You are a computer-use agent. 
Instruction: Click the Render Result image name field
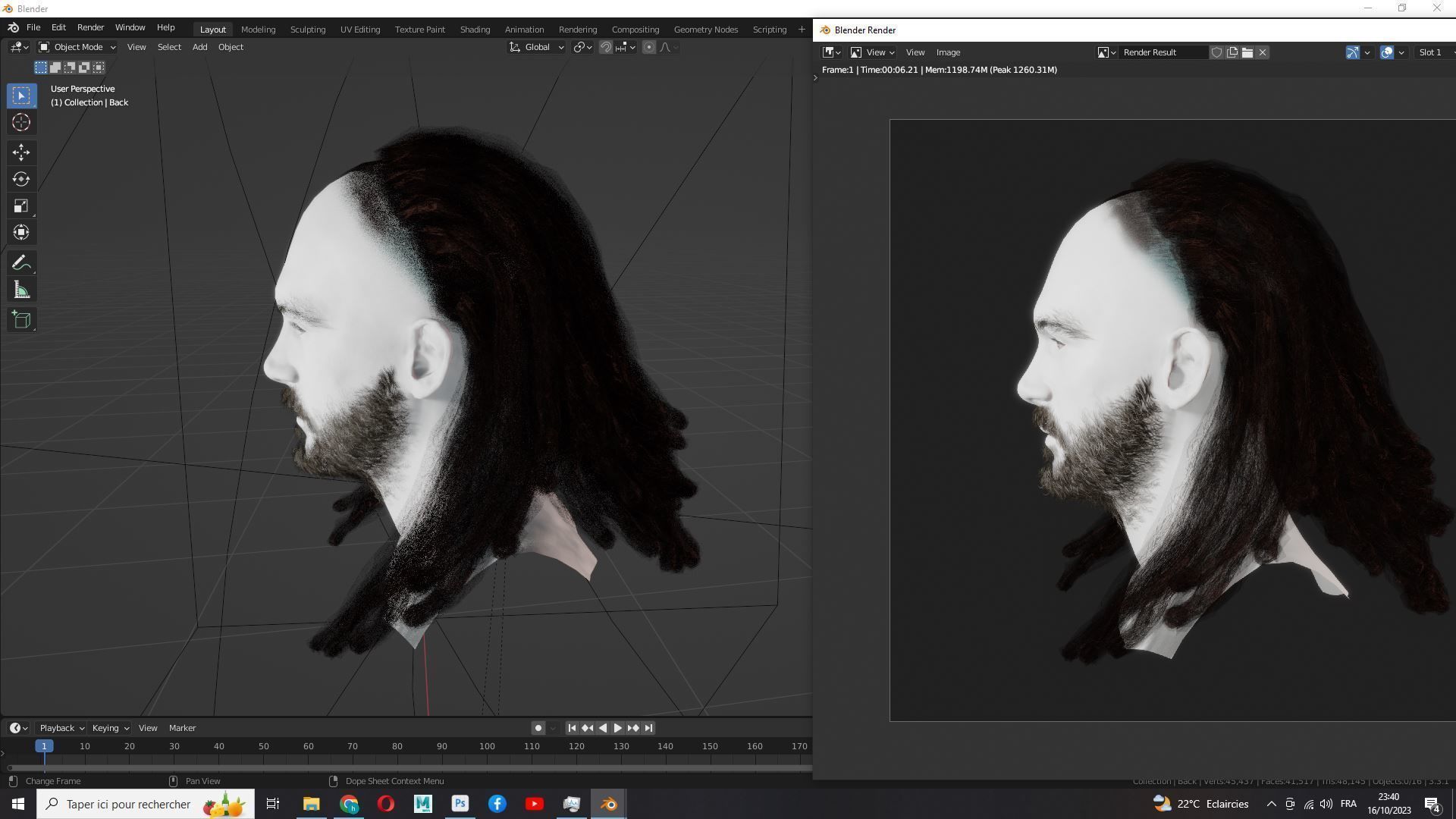(1163, 52)
